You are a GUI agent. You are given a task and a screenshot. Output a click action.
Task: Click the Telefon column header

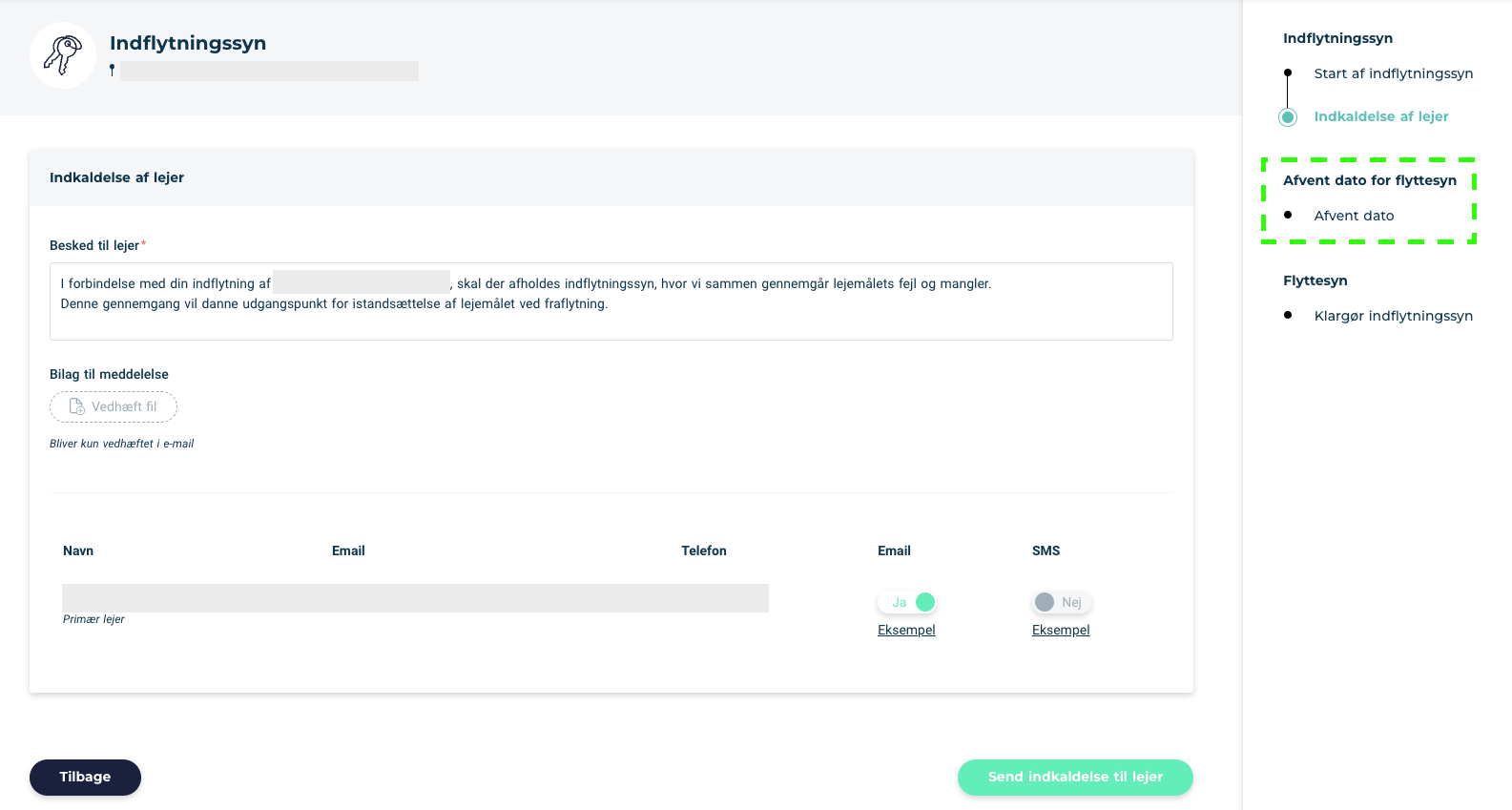click(704, 550)
